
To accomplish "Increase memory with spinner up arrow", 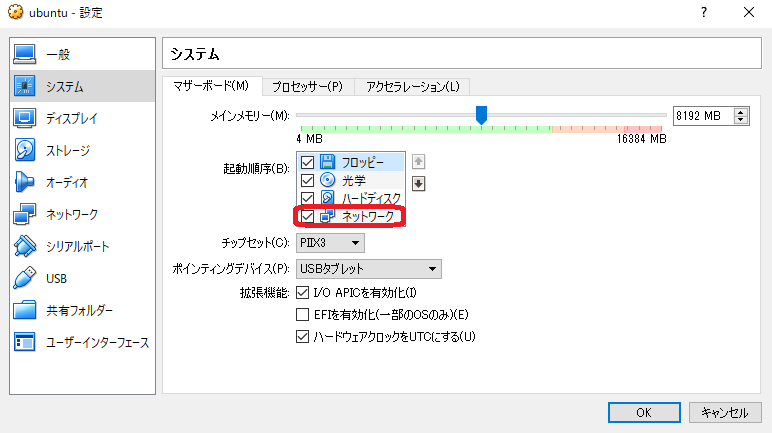I will pos(740,112).
